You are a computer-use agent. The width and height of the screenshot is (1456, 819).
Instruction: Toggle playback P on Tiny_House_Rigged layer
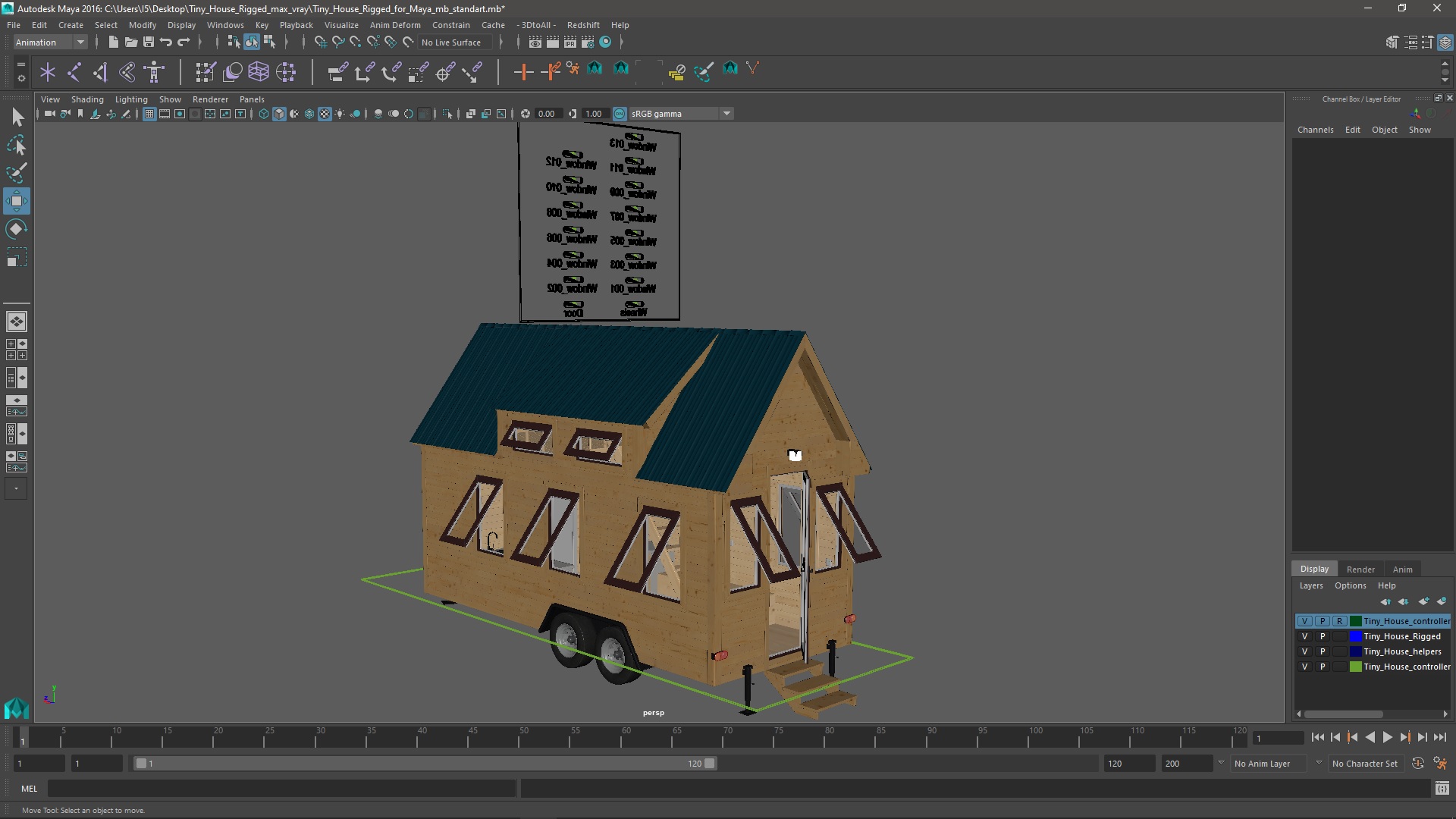point(1323,636)
